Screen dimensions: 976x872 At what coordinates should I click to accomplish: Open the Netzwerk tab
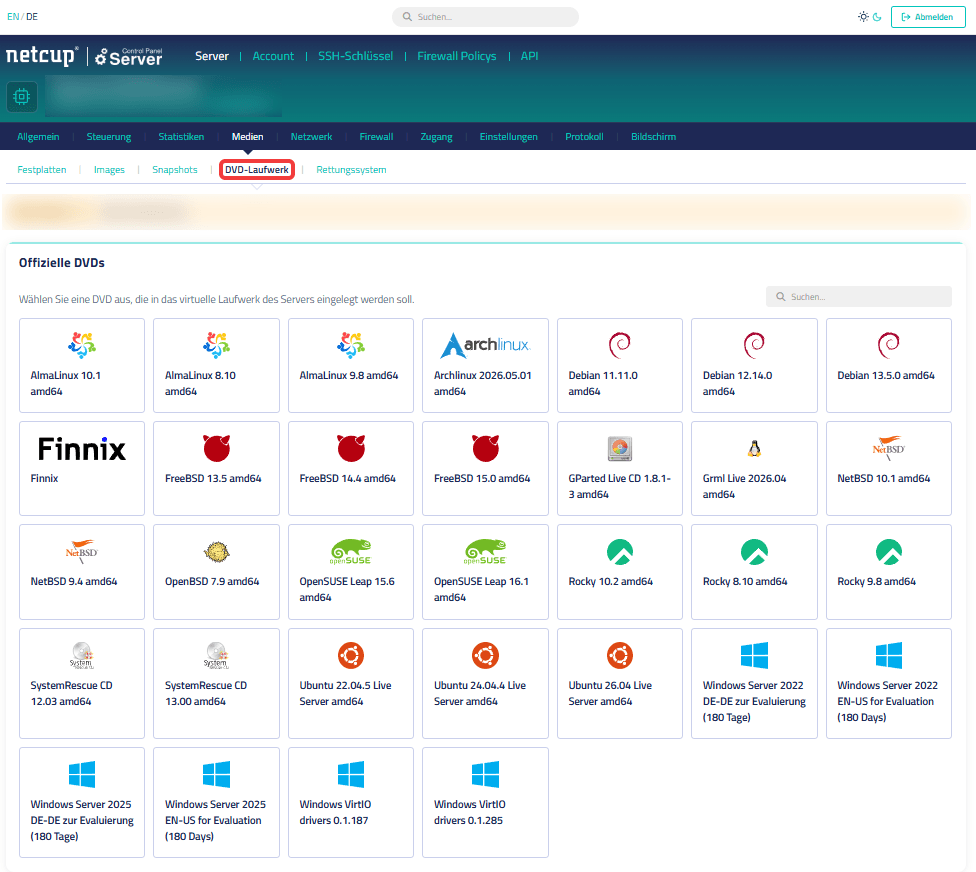pyautogui.click(x=311, y=136)
